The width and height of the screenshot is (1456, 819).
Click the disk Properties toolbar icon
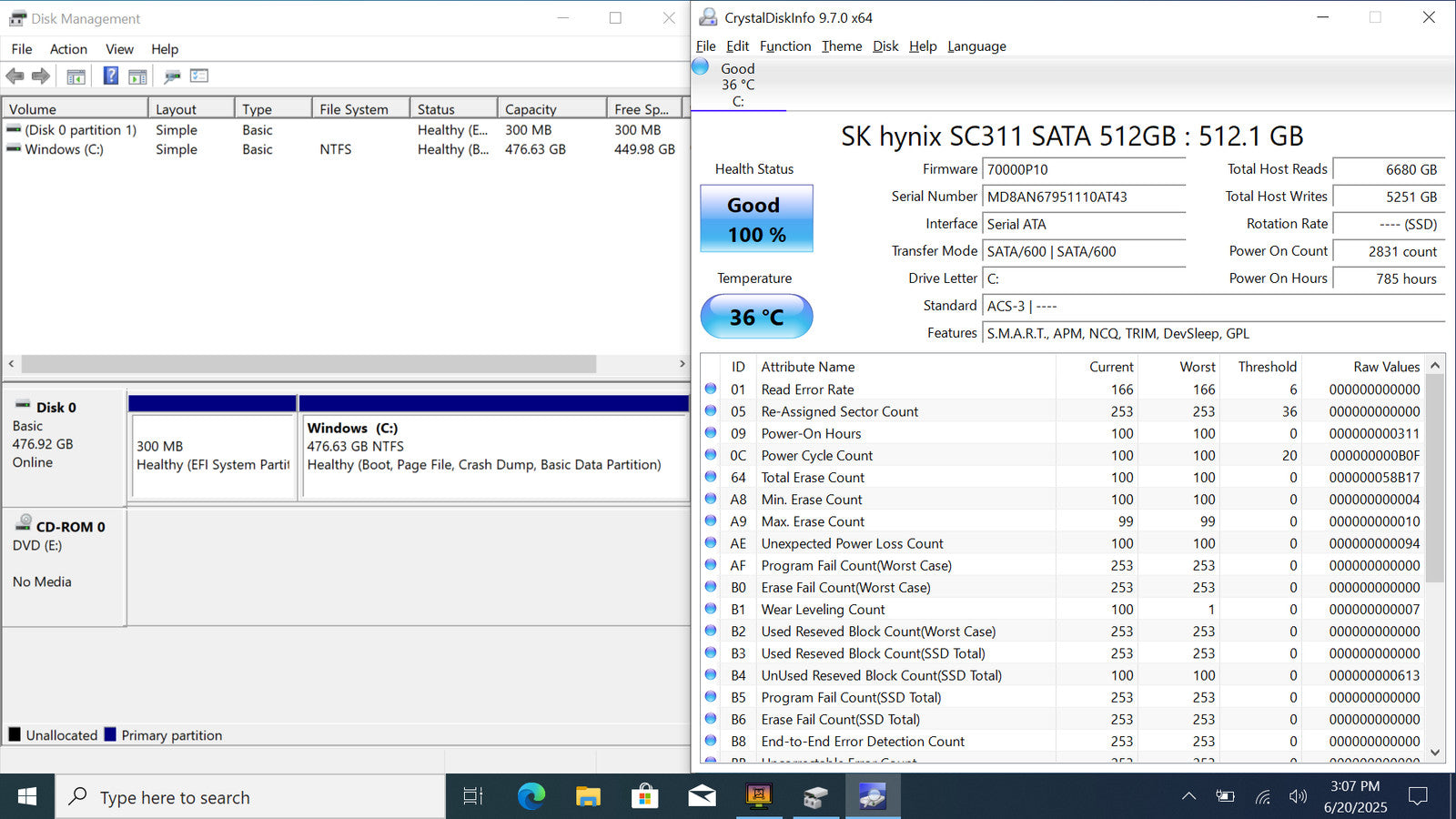click(172, 76)
